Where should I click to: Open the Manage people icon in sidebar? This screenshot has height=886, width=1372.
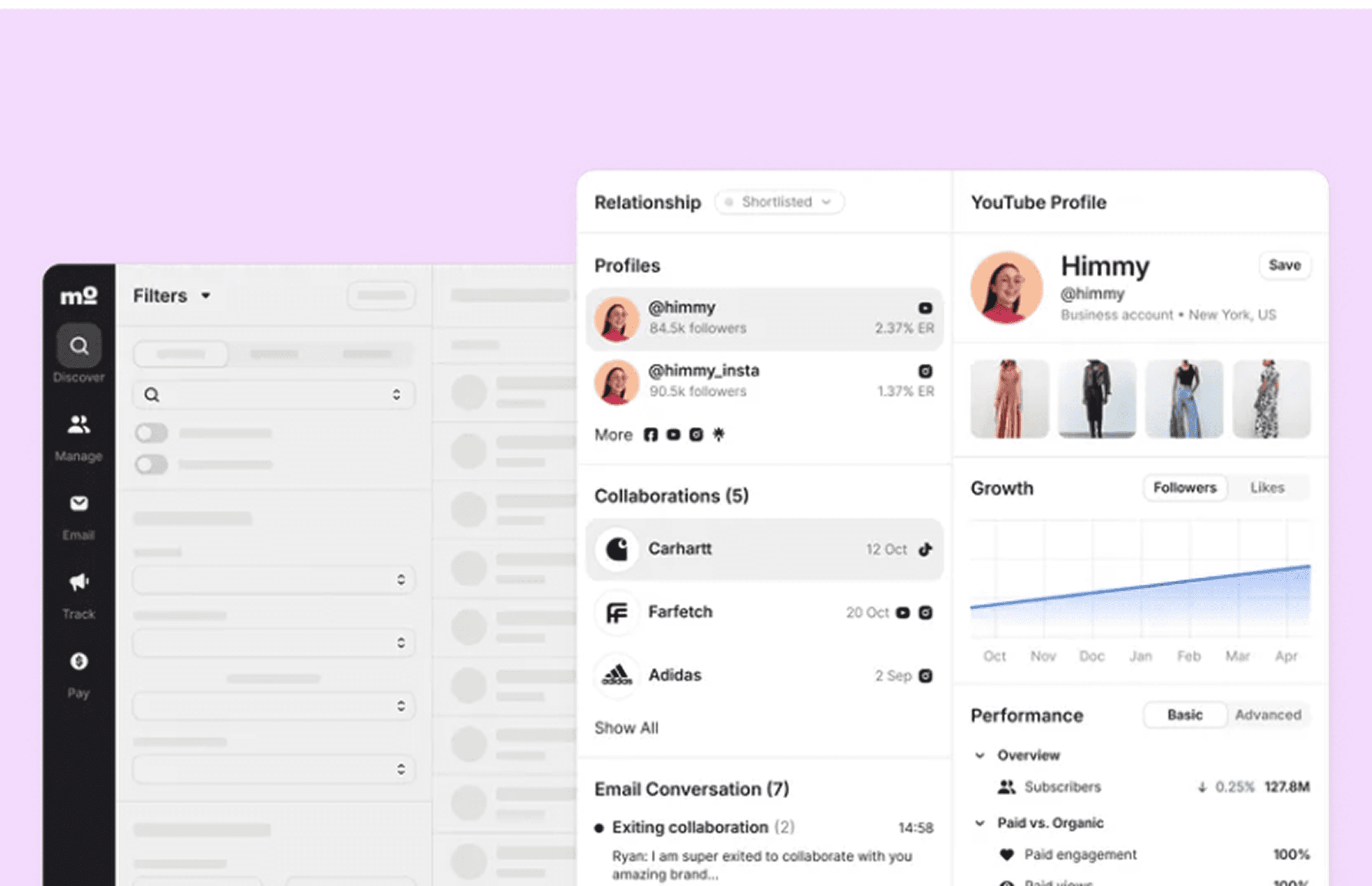click(78, 424)
